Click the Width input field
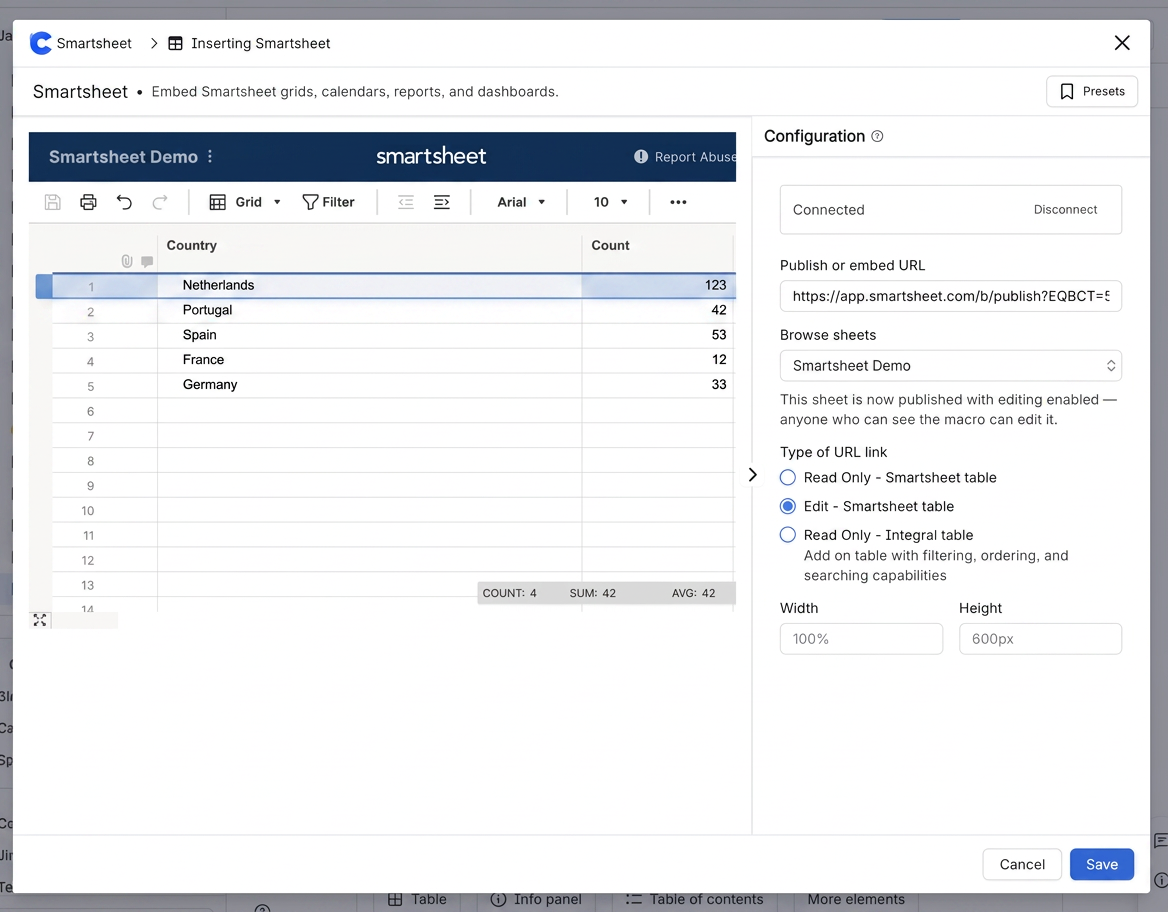1168x912 pixels. tap(861, 639)
